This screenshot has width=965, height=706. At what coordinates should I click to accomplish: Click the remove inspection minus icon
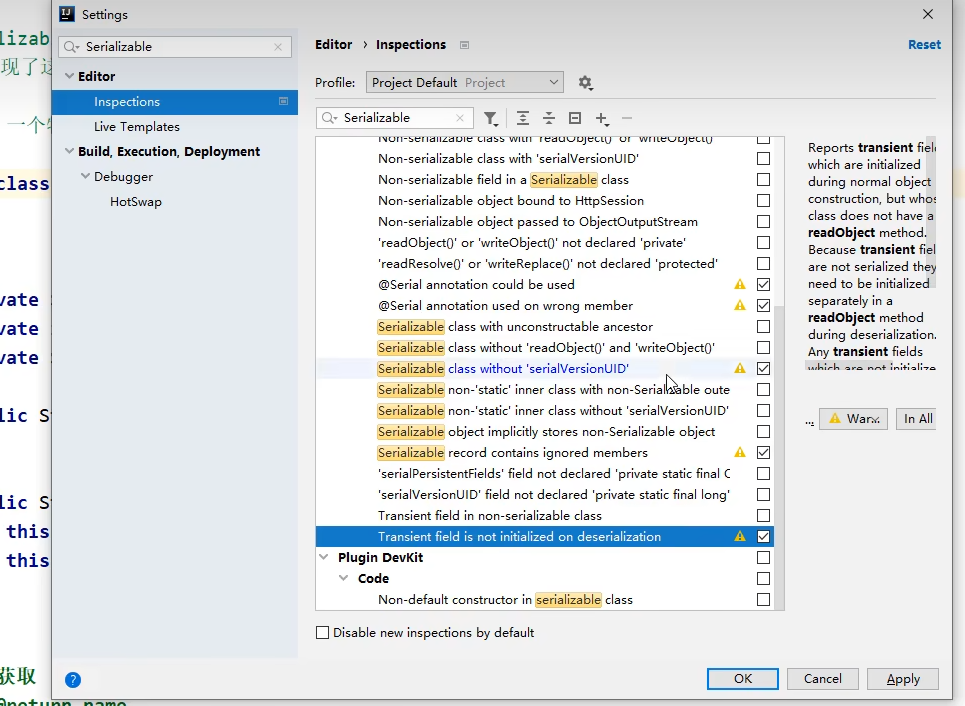click(627, 118)
